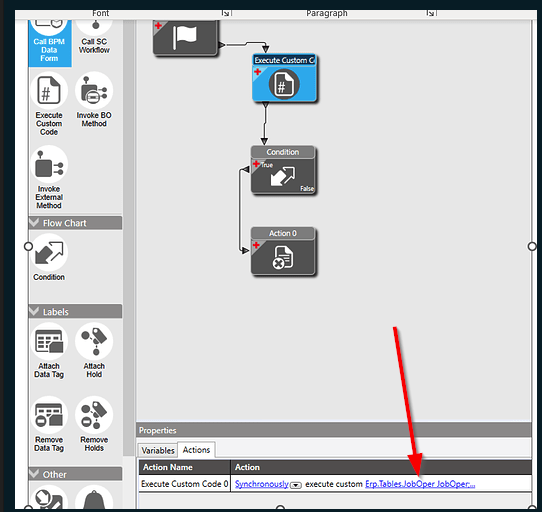542x512 pixels.
Task: Switch to the Actions tab
Action: (x=196, y=450)
